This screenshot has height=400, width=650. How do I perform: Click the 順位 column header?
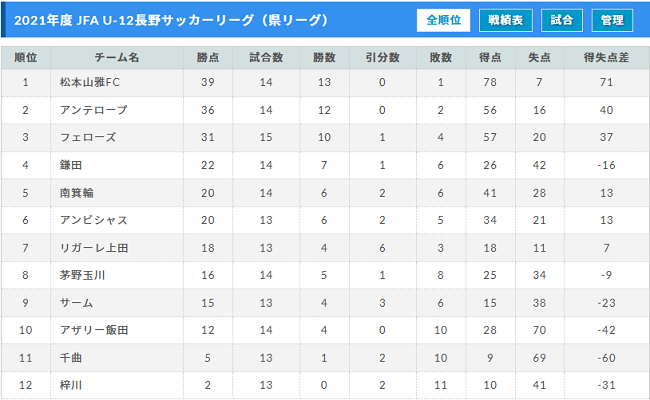click(x=26, y=58)
